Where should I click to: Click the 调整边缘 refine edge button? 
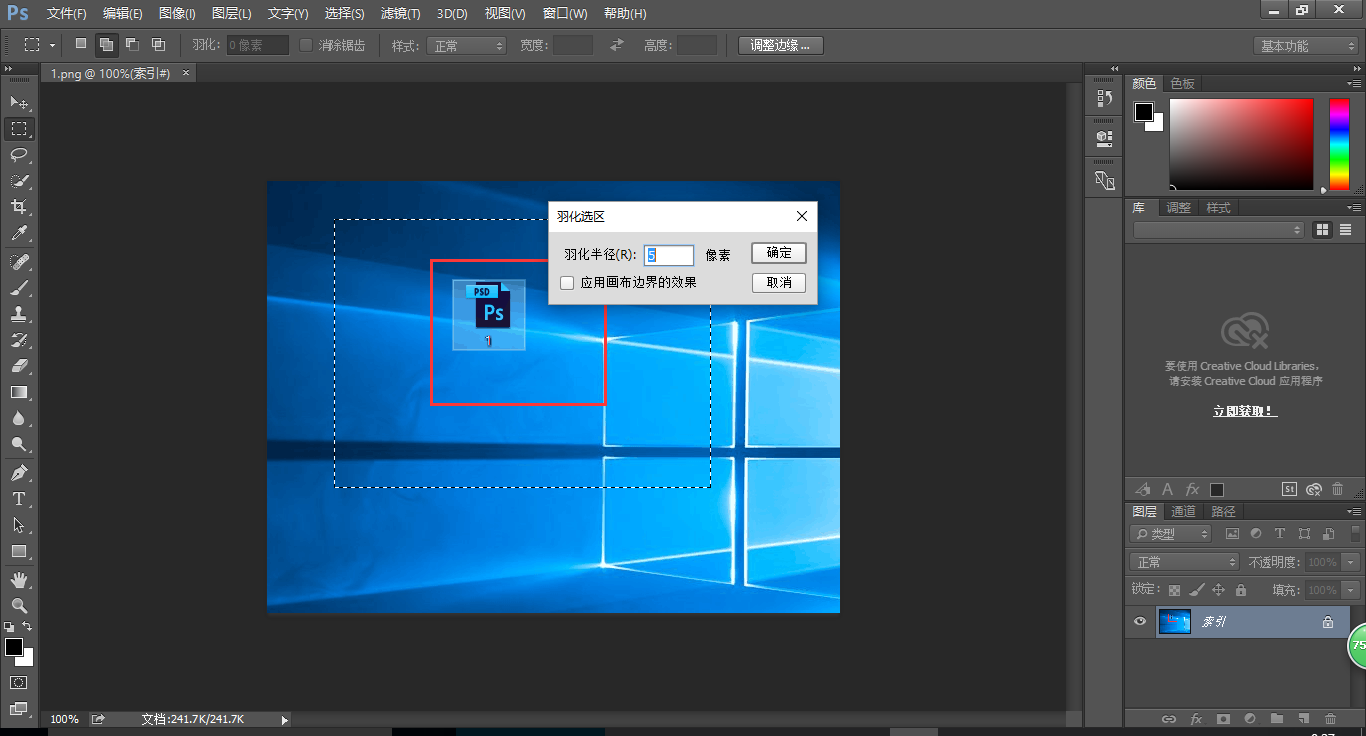coord(781,45)
